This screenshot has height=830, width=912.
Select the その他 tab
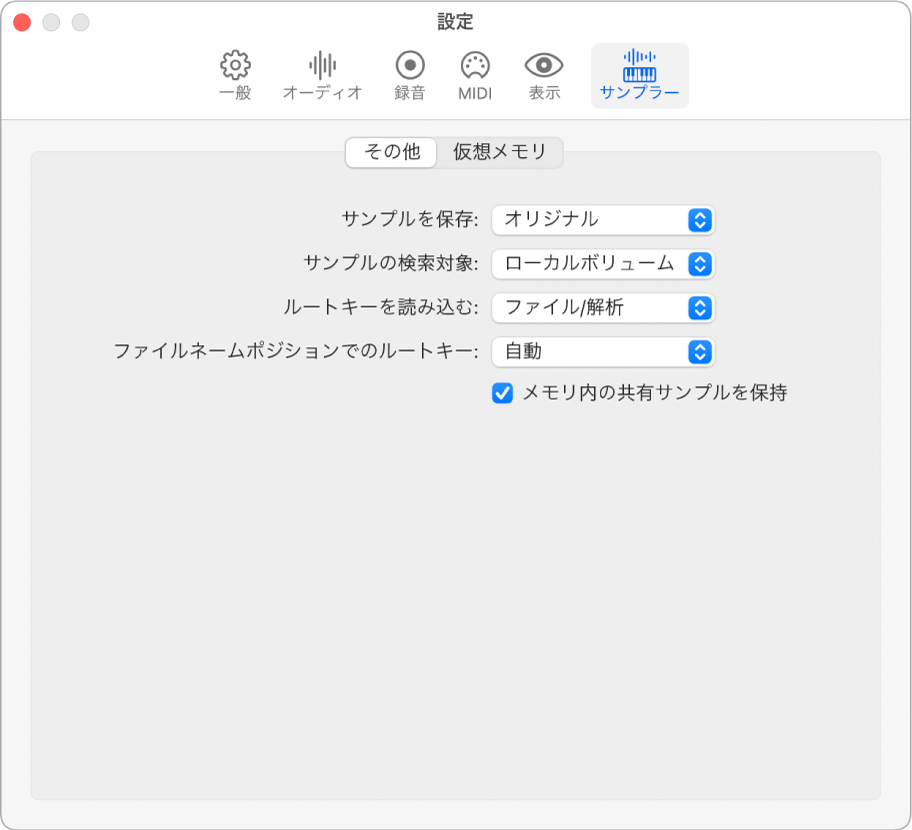pos(391,153)
